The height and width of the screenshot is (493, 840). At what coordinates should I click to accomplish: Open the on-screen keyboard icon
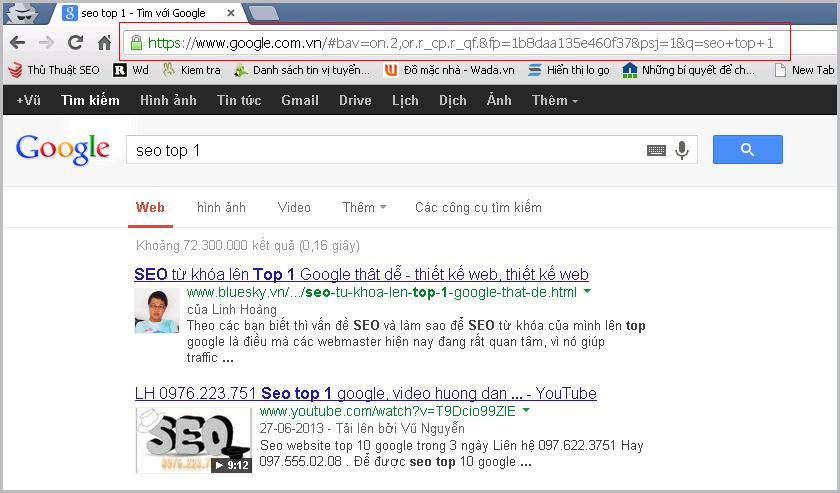pyautogui.click(x=656, y=151)
